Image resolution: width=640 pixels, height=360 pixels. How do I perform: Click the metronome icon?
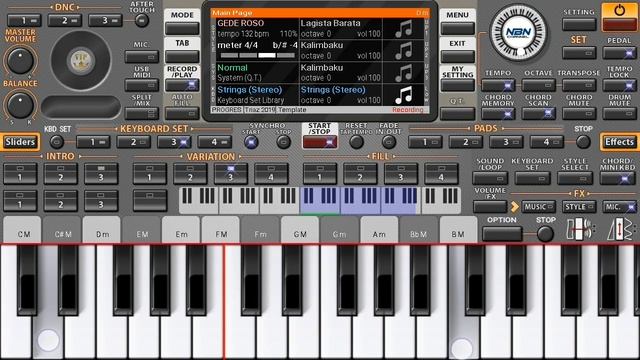(619, 229)
